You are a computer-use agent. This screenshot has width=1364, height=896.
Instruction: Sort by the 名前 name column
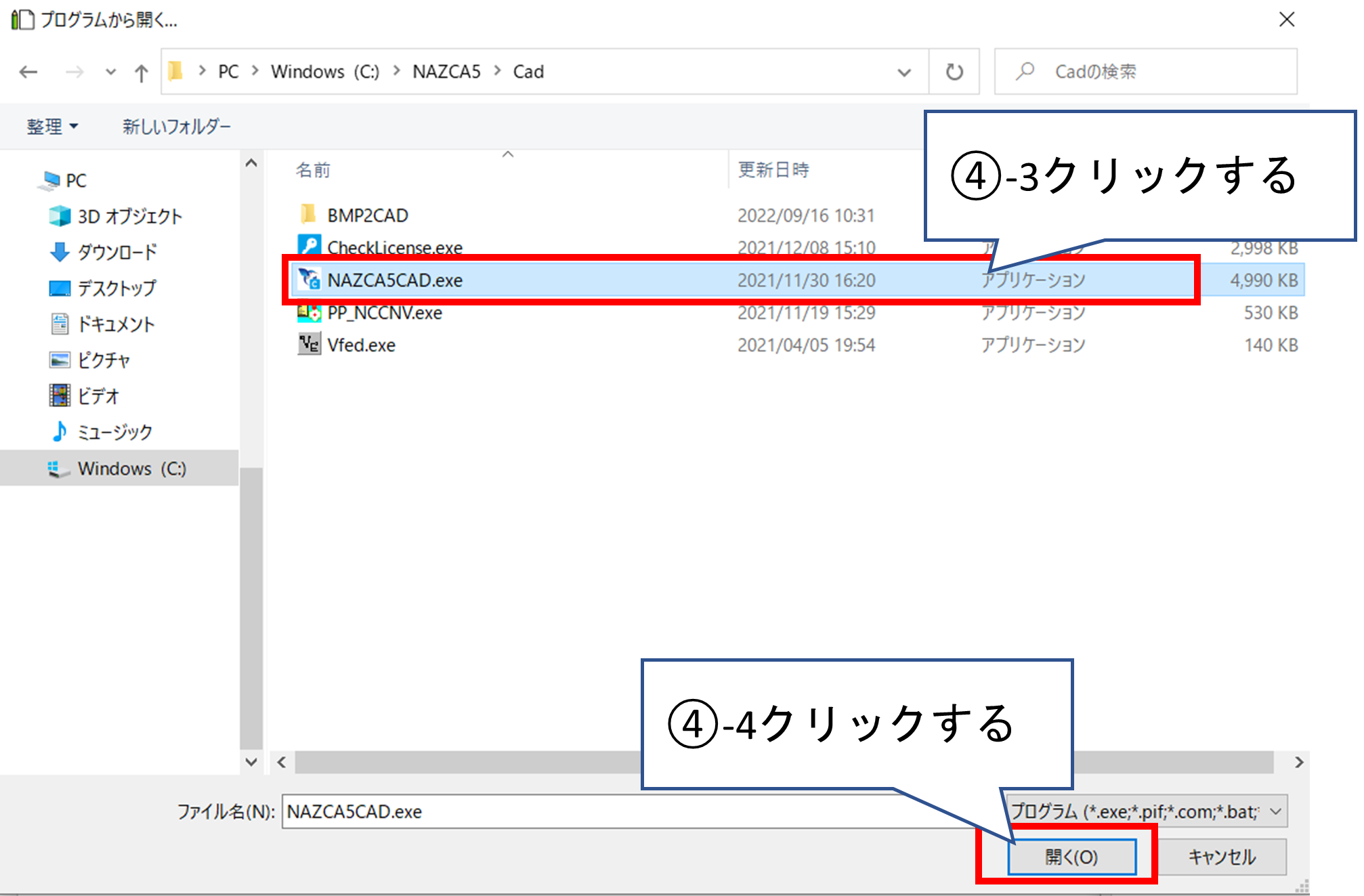(x=313, y=170)
